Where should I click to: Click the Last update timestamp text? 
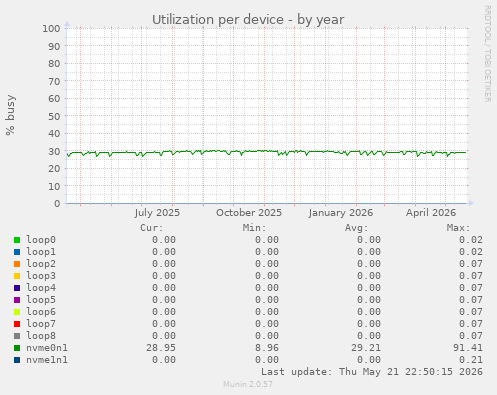click(x=372, y=372)
